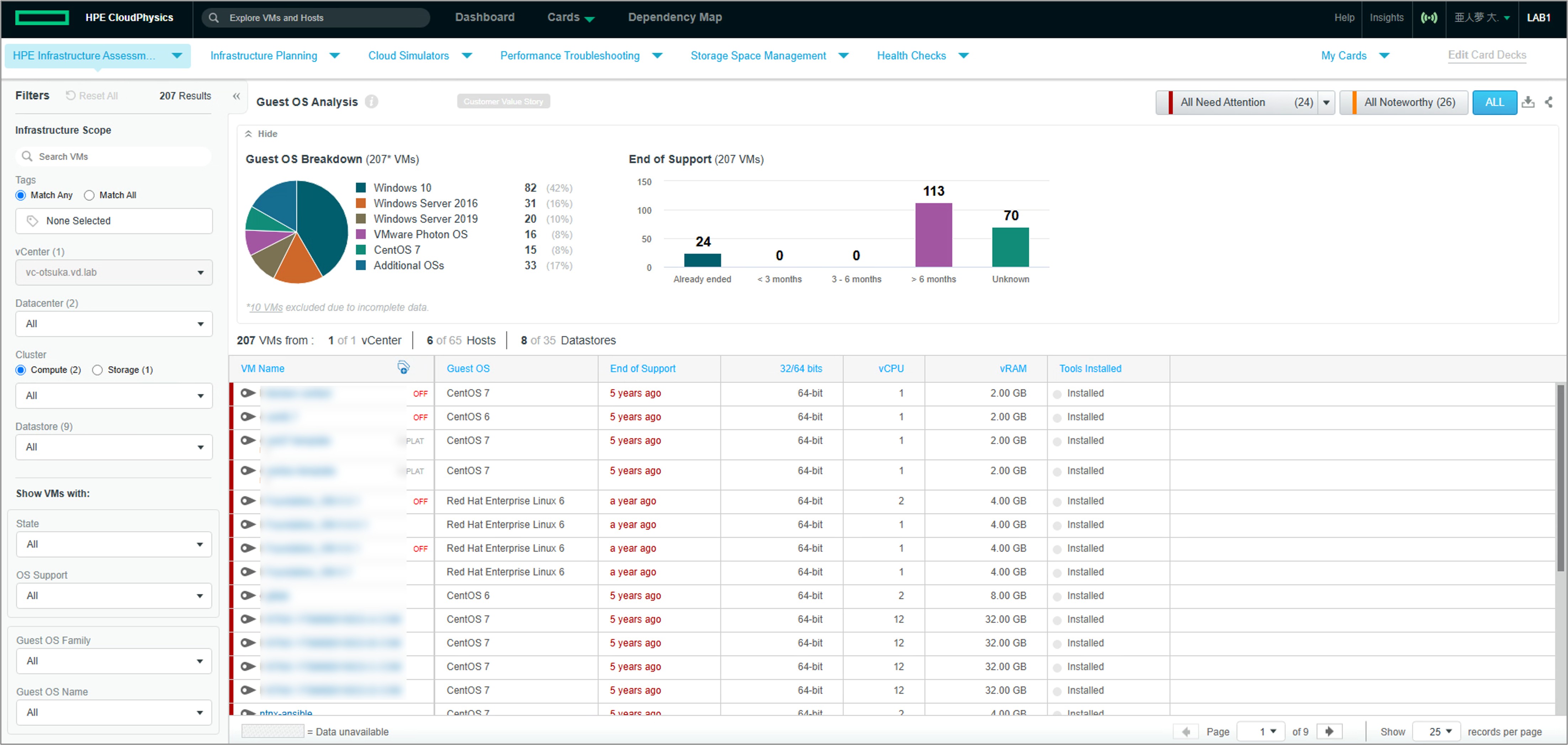Open Cloud Simulators deck menu
This screenshot has height=745, width=1568.
(x=420, y=55)
